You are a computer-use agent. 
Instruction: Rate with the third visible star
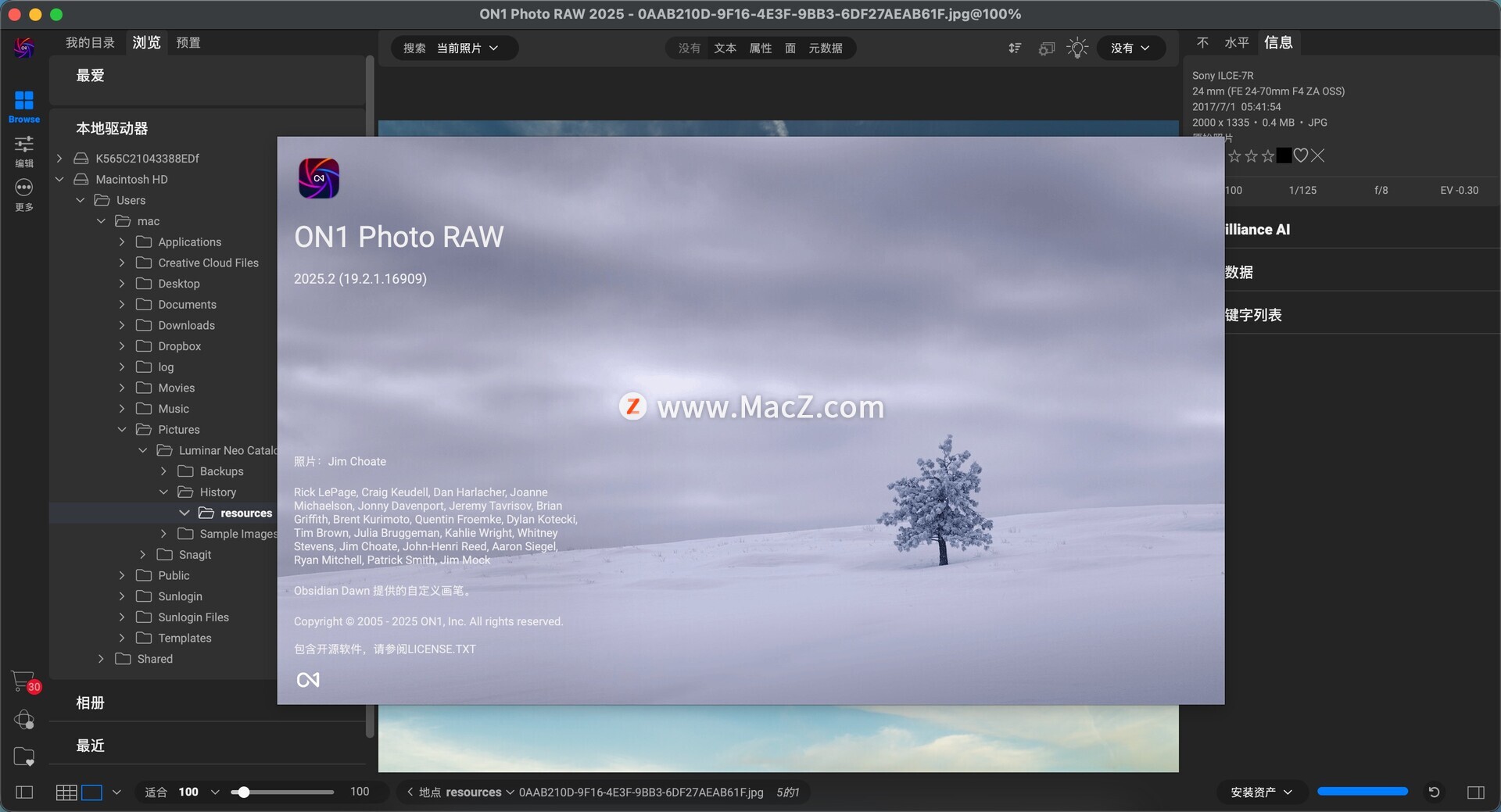pos(1268,156)
